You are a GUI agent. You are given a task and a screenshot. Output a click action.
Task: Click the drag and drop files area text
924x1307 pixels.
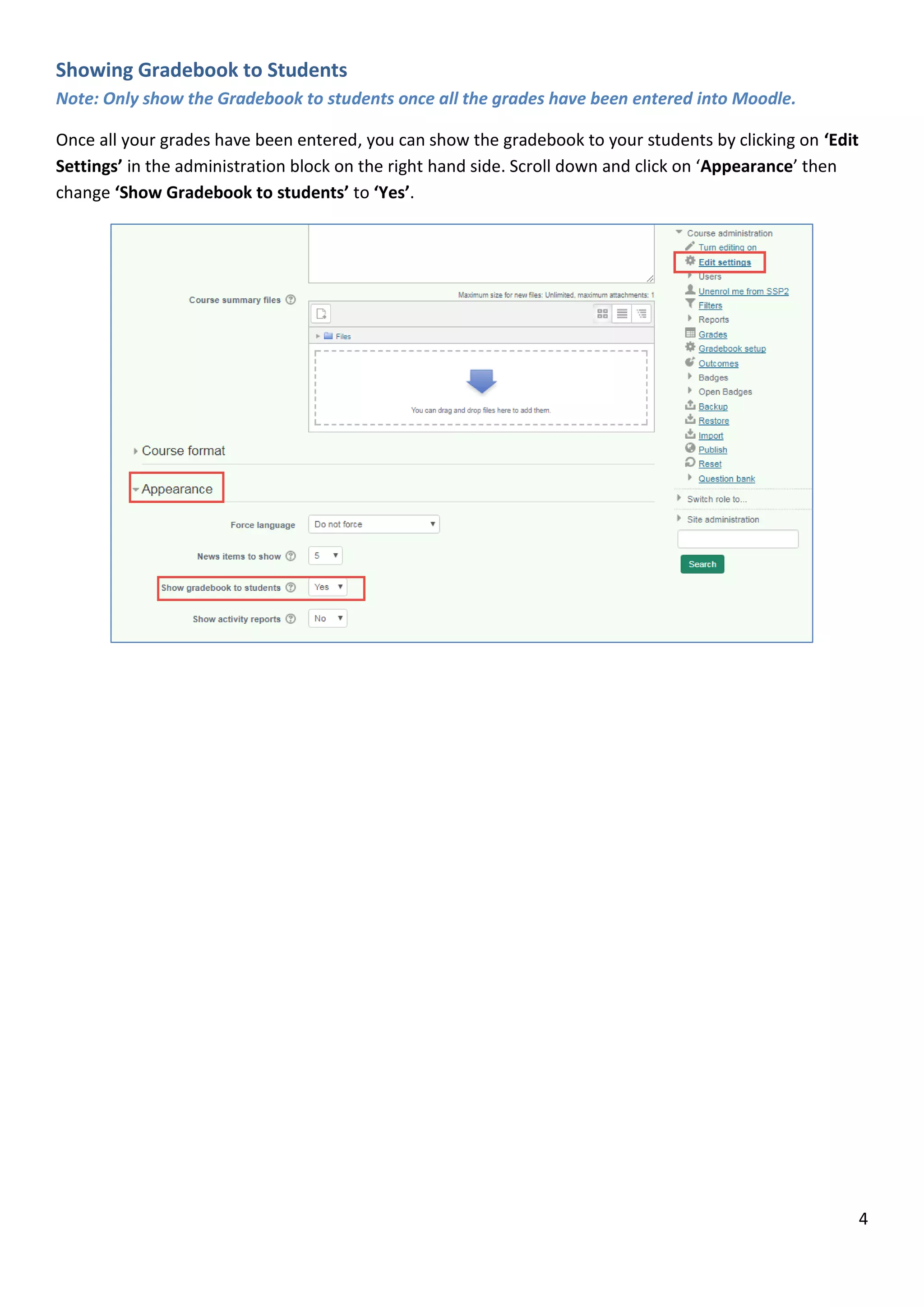pyautogui.click(x=481, y=410)
